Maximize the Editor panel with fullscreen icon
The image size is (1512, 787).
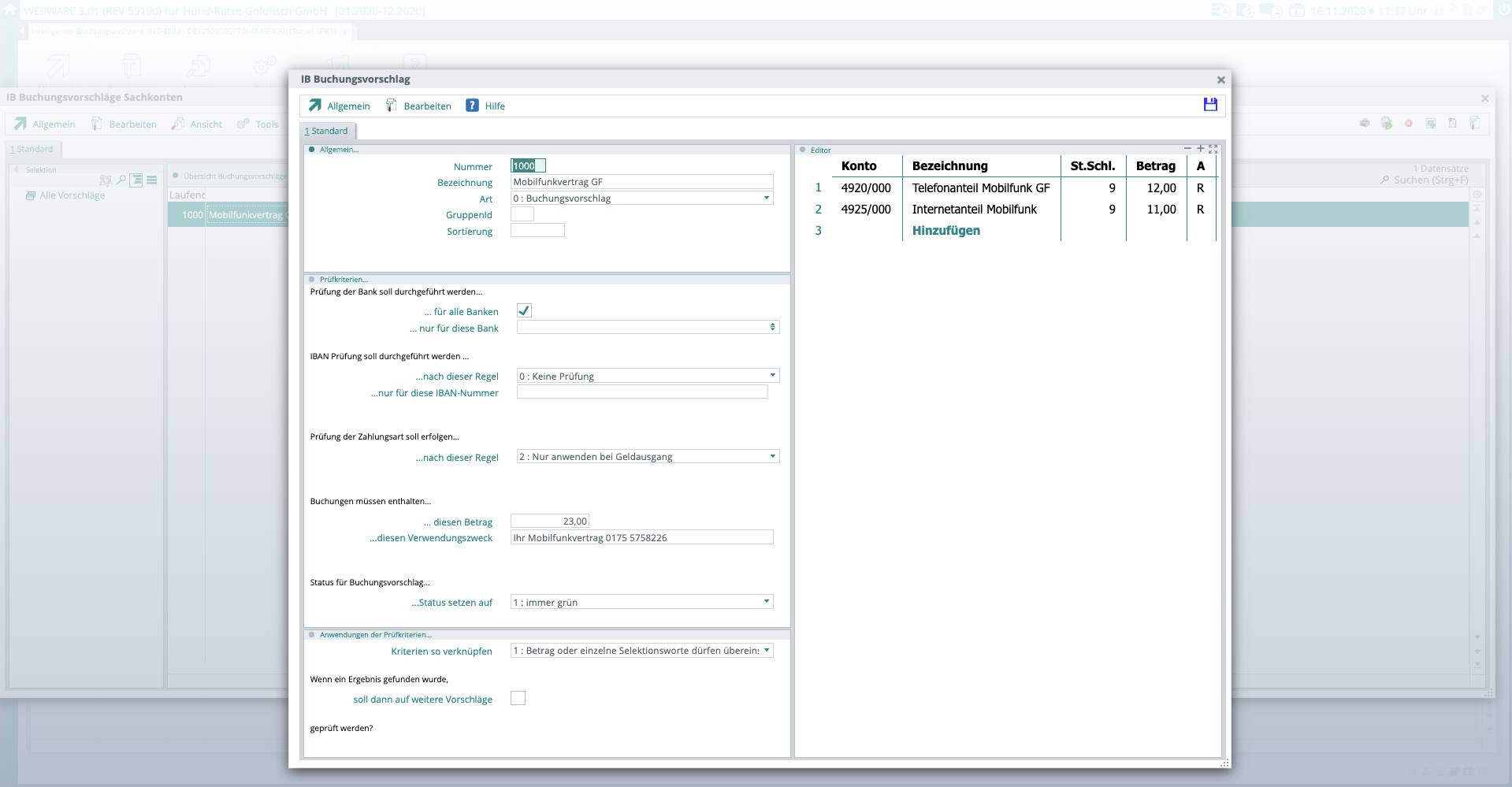coord(1213,149)
